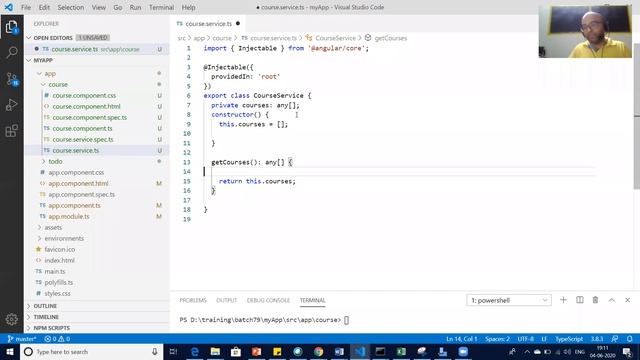Image resolution: width=640 pixels, height=360 pixels.
Task: Click the microphone icon in search box
Action: [x=155, y=352]
